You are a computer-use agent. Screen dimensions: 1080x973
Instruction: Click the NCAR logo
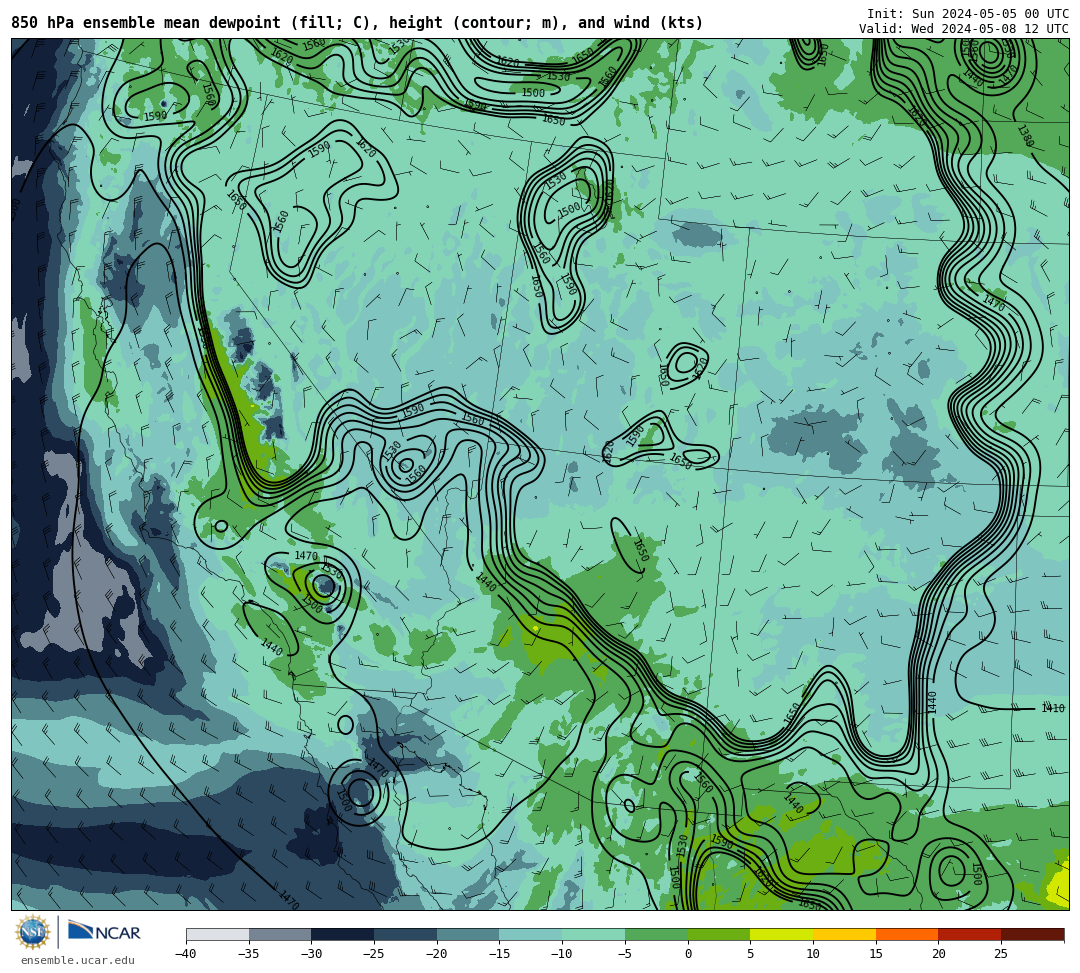pyautogui.click(x=104, y=932)
